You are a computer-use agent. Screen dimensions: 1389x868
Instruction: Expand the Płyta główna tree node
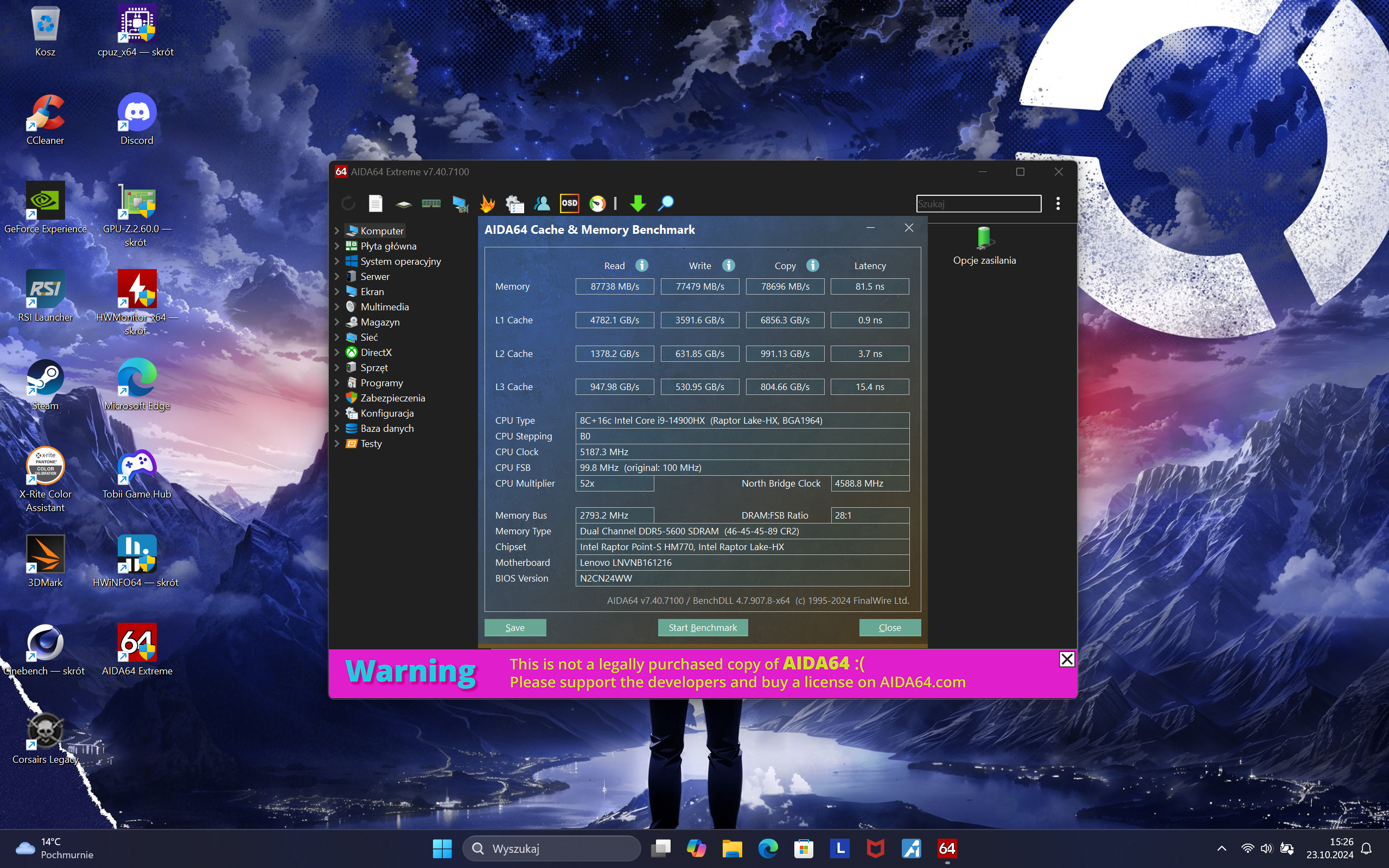coord(337,246)
